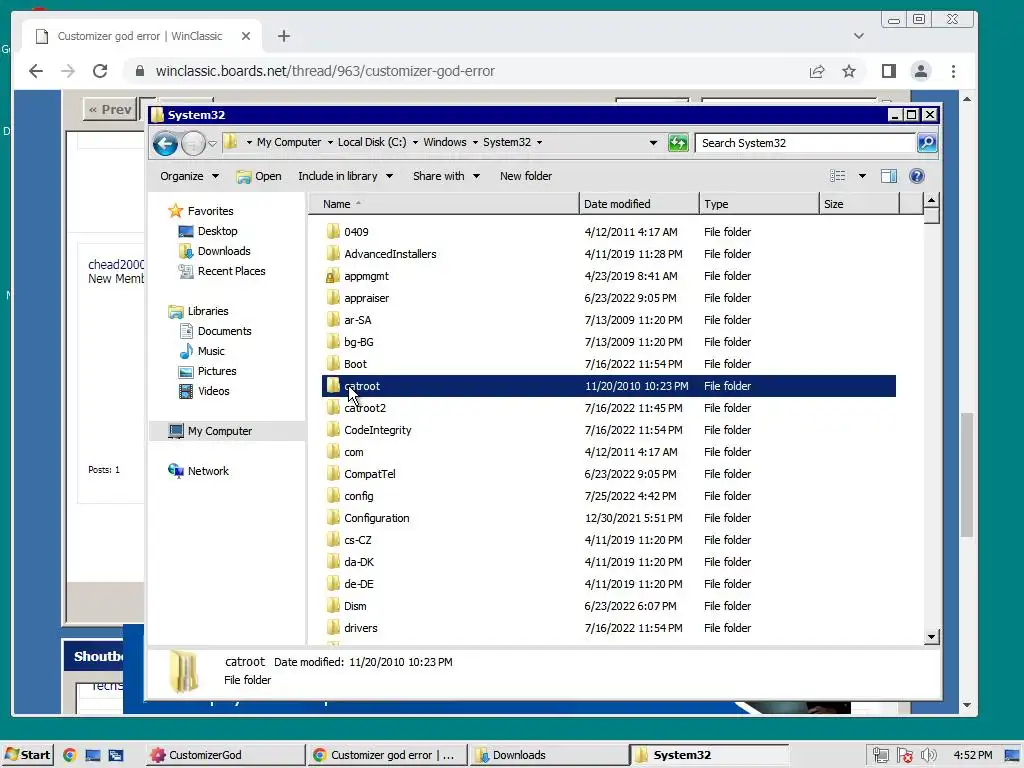This screenshot has width=1024, height=768.
Task: Switch to Downloads taskbar button
Action: 549,755
